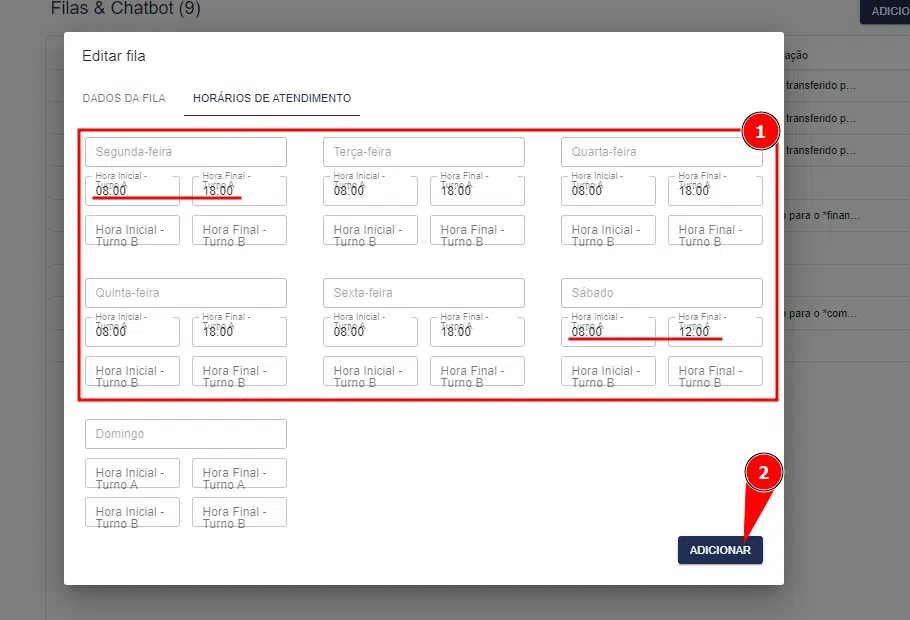Edit Quarta-feira Turno A end time

click(715, 190)
